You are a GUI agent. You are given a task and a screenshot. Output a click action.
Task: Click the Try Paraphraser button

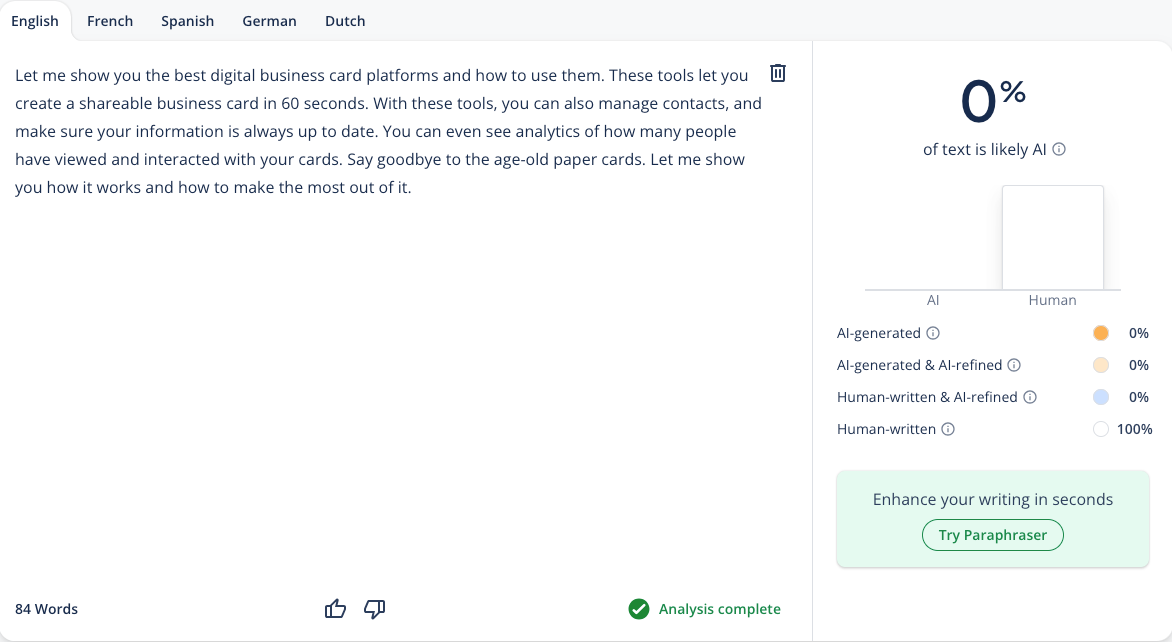tap(993, 535)
